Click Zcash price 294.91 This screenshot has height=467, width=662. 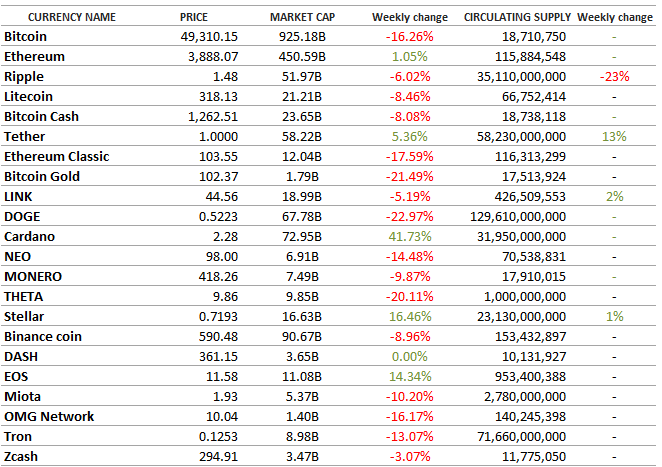click(218, 457)
